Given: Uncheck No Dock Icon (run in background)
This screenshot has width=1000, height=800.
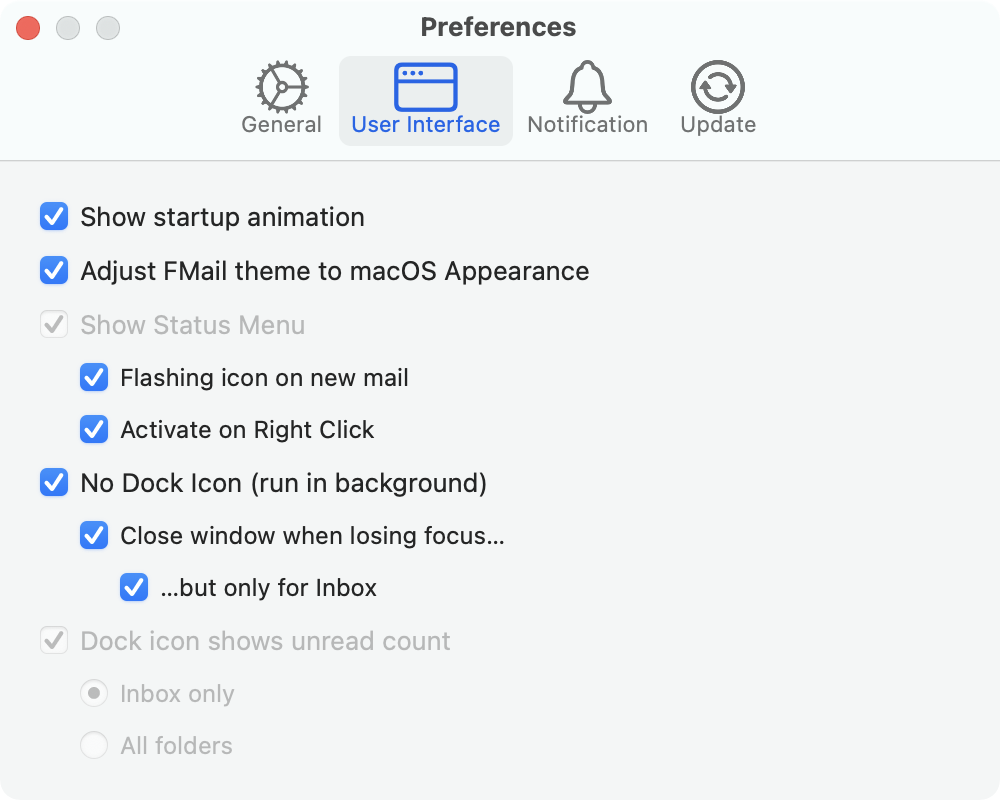Looking at the screenshot, I should (54, 483).
